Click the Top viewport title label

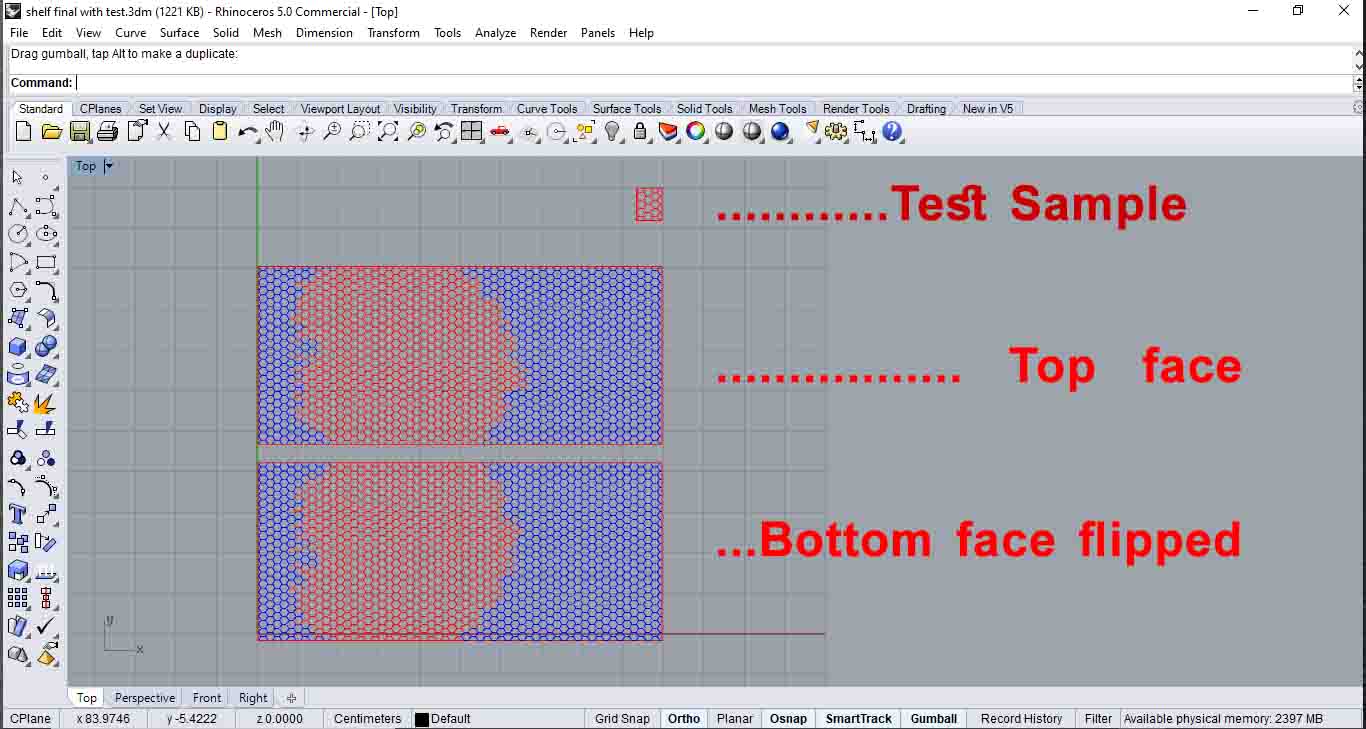tap(86, 166)
